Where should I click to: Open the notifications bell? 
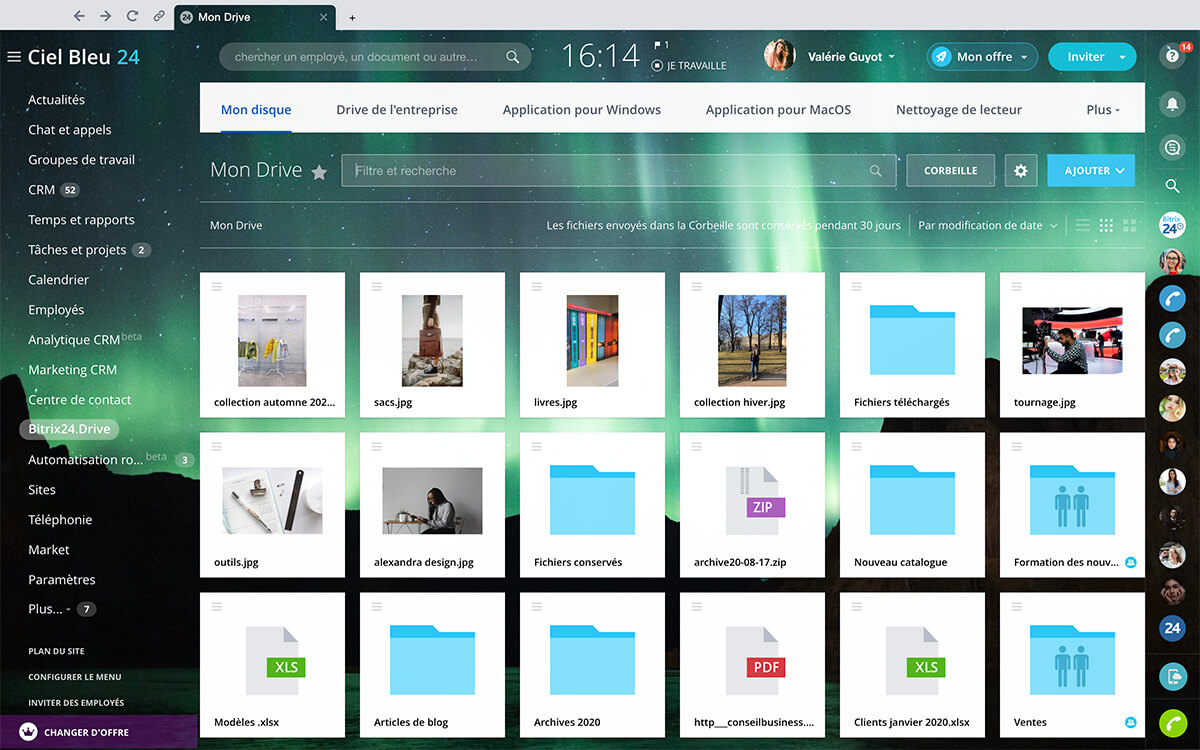1172,103
